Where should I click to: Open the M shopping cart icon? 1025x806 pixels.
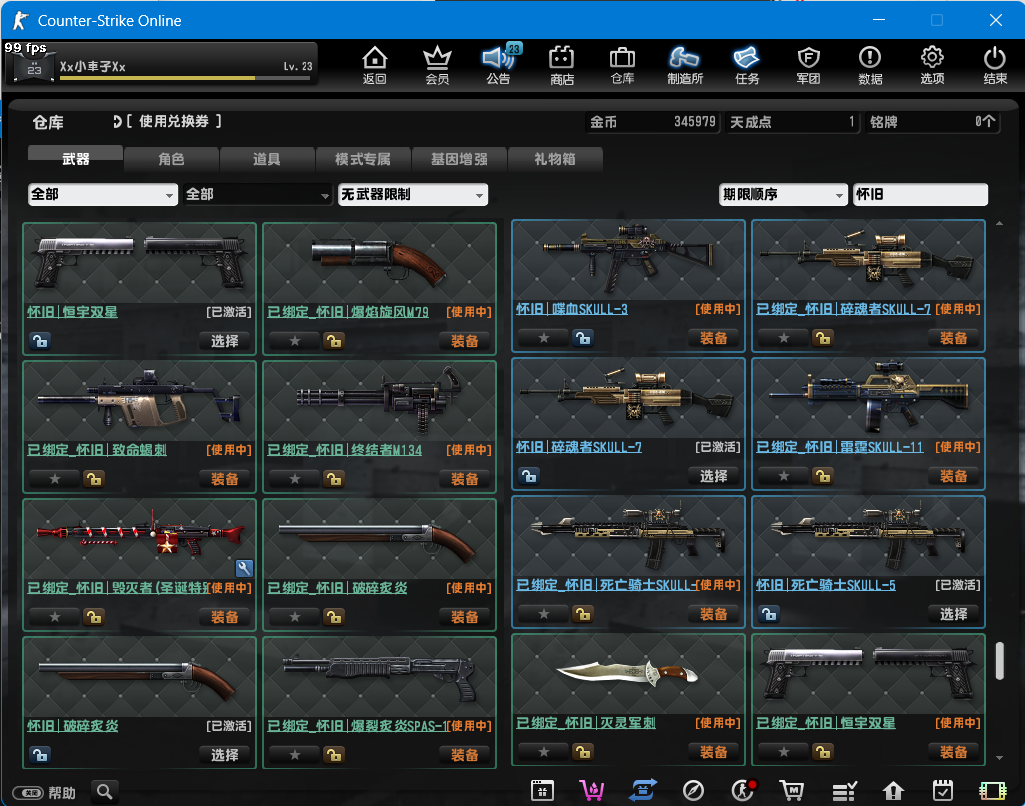tap(792, 790)
